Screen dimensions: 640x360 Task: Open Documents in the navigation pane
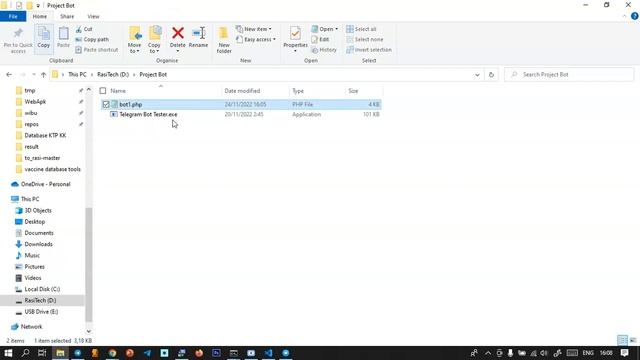39,233
